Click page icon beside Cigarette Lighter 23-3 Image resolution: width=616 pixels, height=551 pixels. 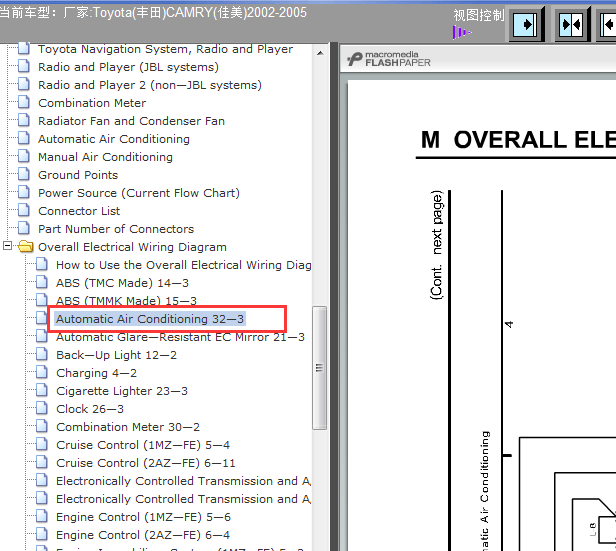(x=42, y=390)
